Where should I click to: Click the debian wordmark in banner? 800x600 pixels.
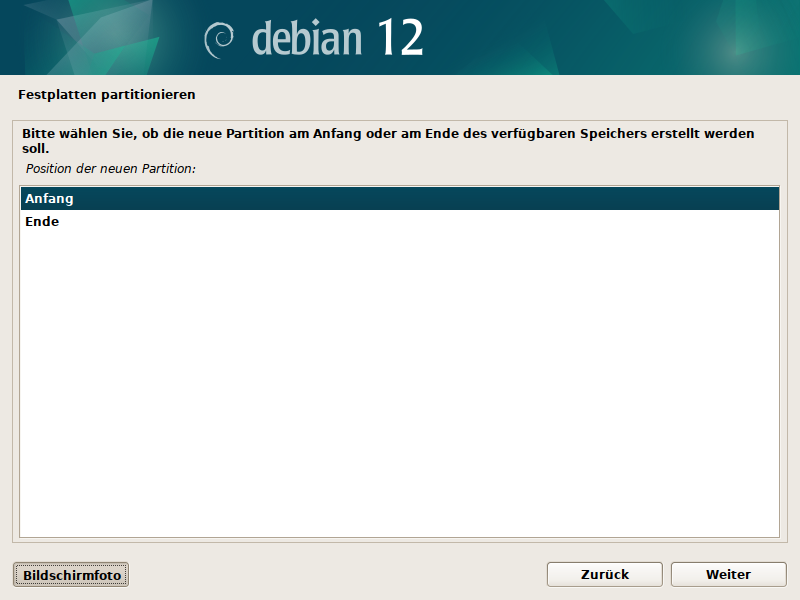pos(307,39)
